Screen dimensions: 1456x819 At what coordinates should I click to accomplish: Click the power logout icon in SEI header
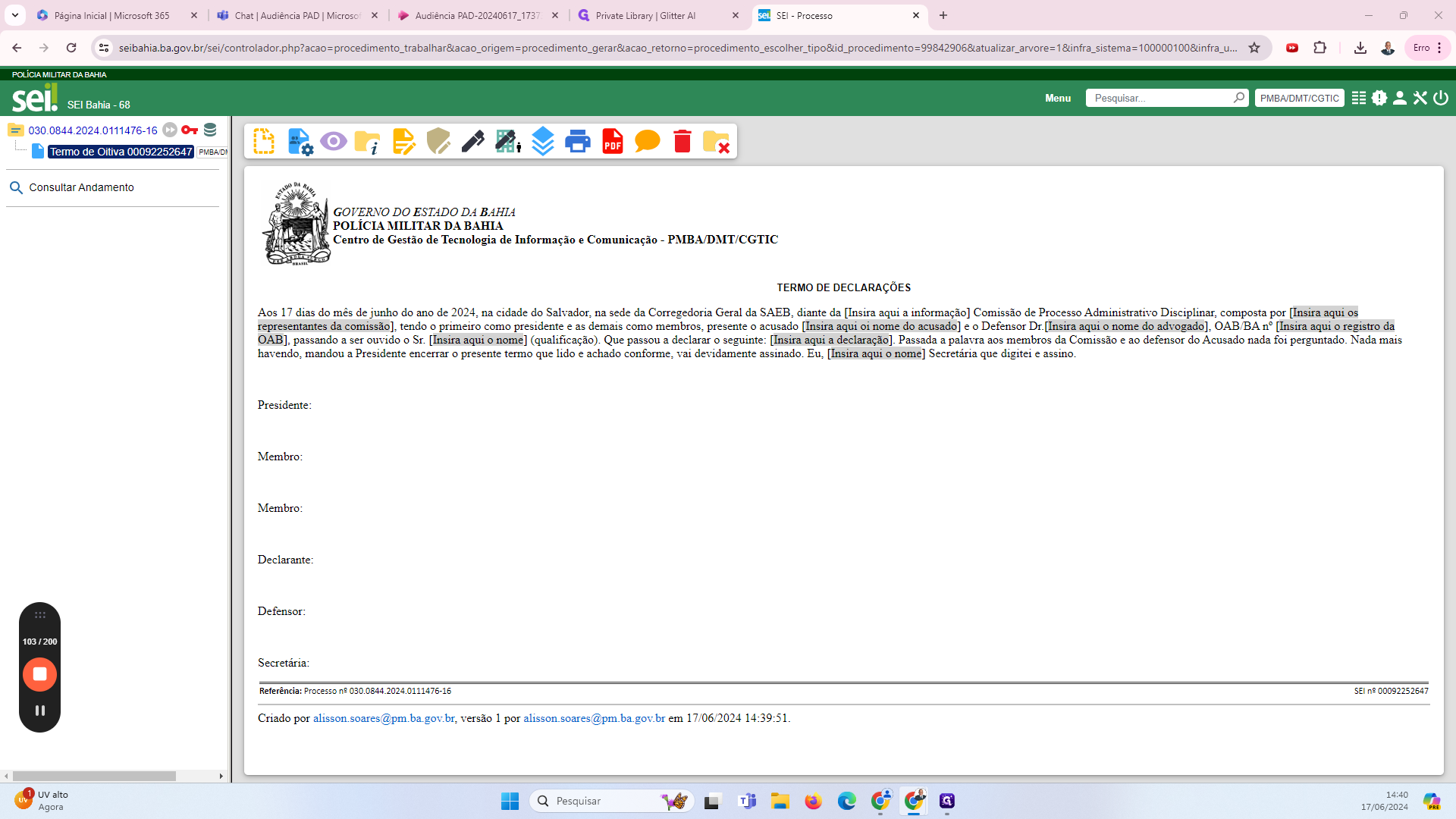click(1441, 98)
